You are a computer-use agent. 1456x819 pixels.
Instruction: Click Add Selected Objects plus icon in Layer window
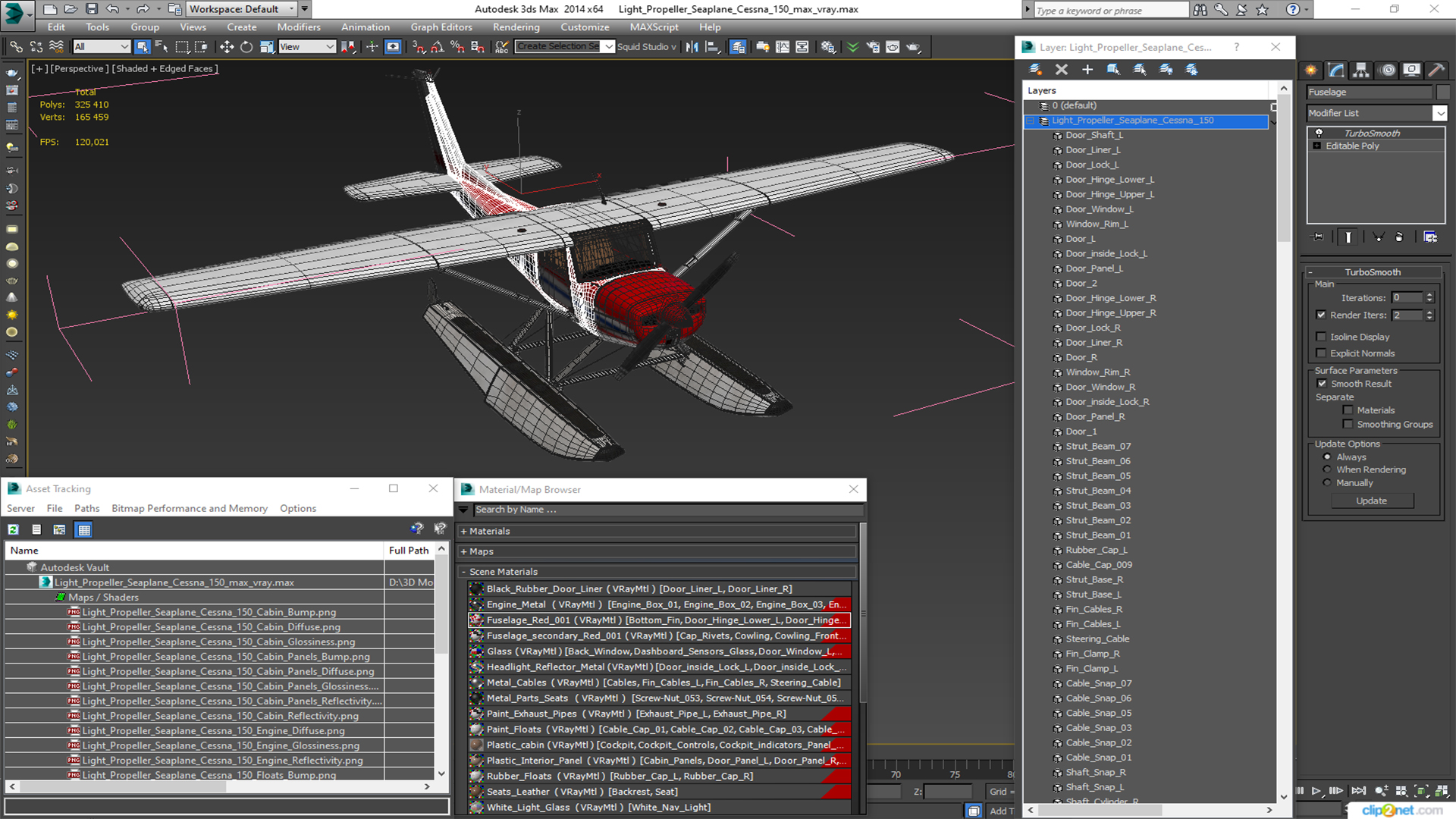click(1087, 69)
